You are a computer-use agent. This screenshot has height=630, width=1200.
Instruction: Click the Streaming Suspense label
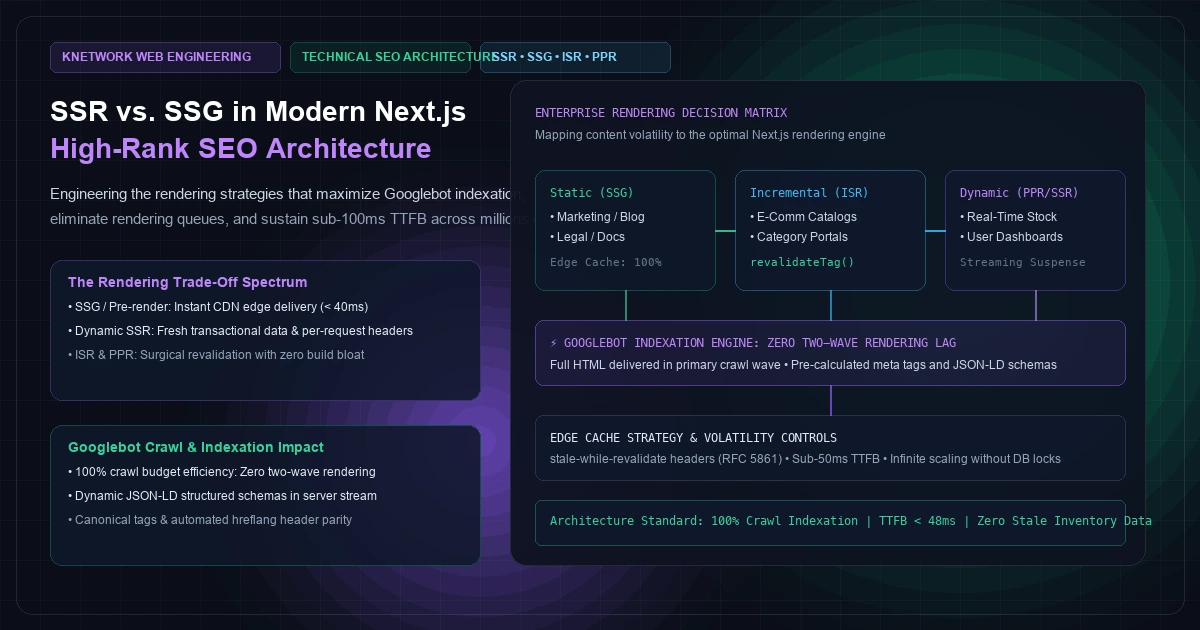1022,262
